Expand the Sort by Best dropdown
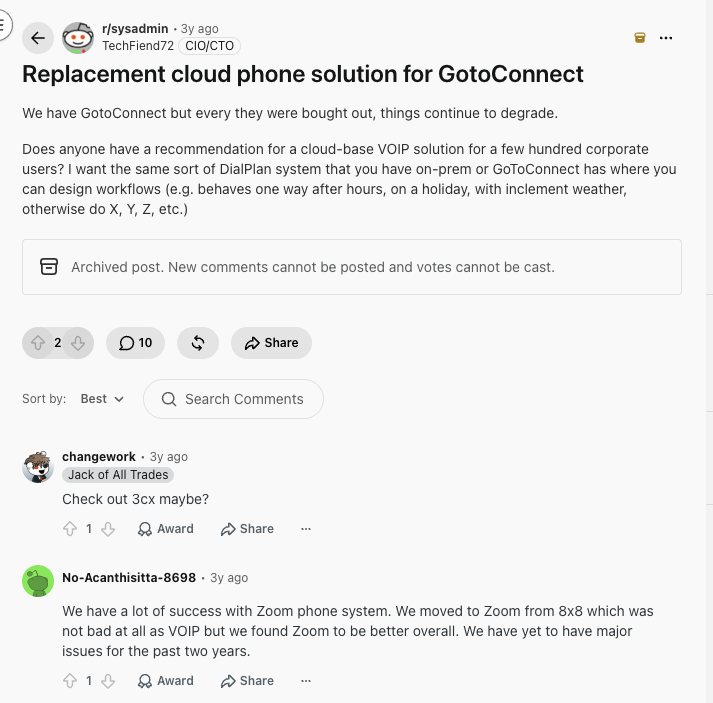Image resolution: width=713 pixels, height=703 pixels. (x=102, y=399)
